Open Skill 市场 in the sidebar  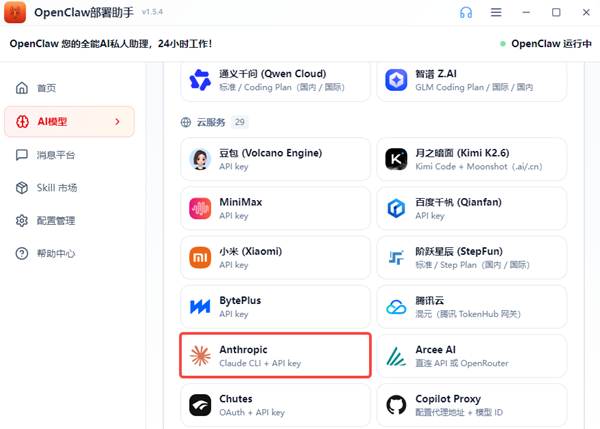(69, 188)
